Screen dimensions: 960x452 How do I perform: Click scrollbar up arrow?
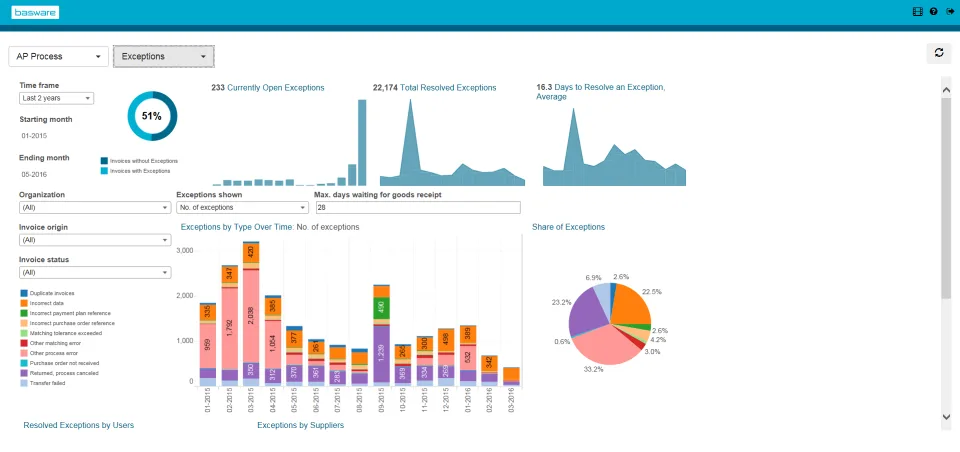[x=947, y=89]
